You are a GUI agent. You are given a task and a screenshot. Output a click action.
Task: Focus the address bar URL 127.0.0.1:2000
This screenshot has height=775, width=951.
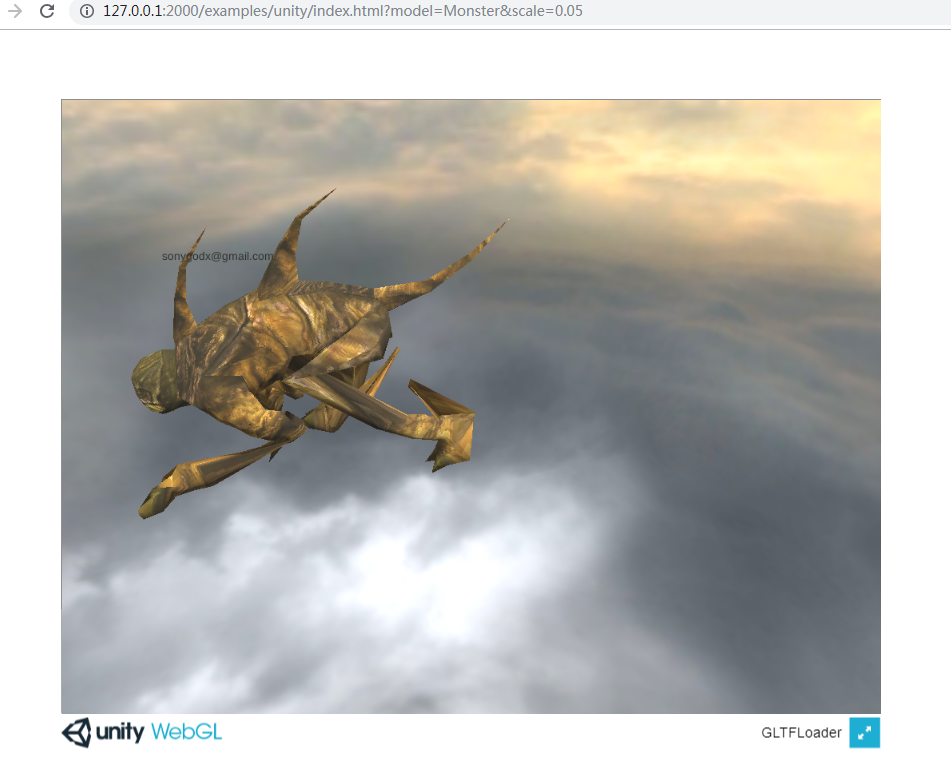343,11
